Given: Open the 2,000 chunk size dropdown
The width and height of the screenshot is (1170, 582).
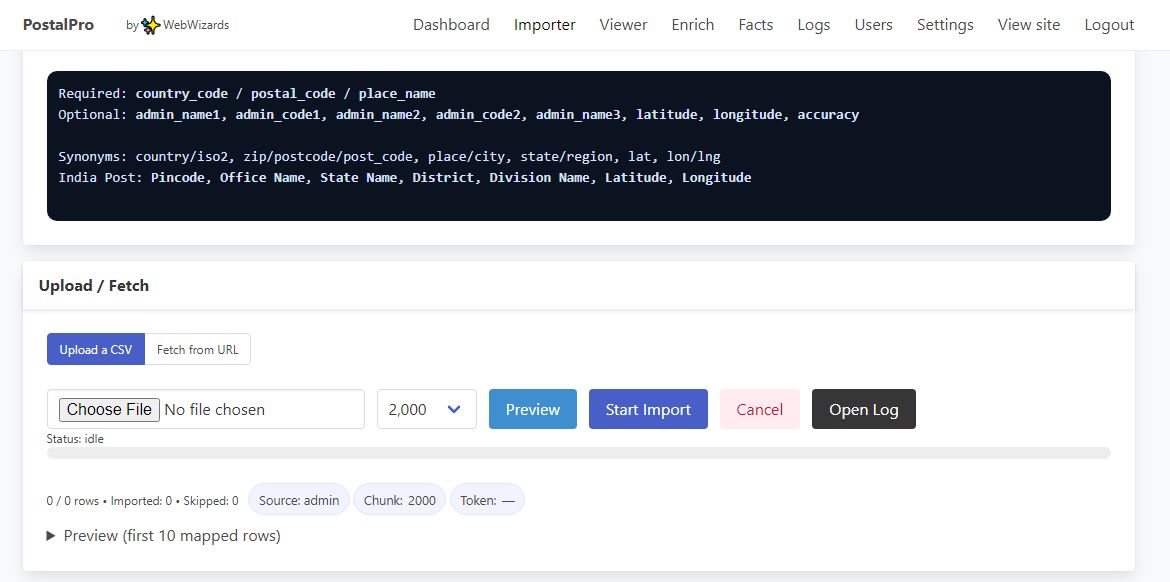Looking at the screenshot, I should point(426,409).
